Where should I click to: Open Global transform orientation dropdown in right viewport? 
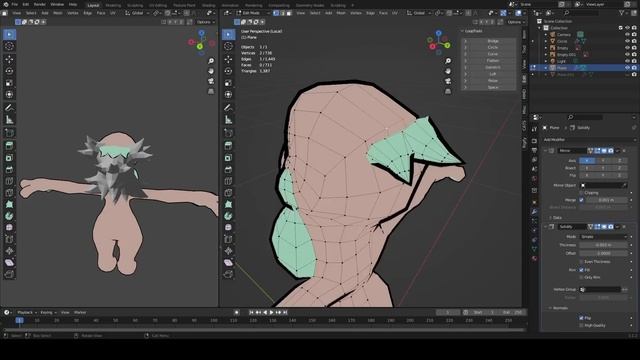(418, 13)
